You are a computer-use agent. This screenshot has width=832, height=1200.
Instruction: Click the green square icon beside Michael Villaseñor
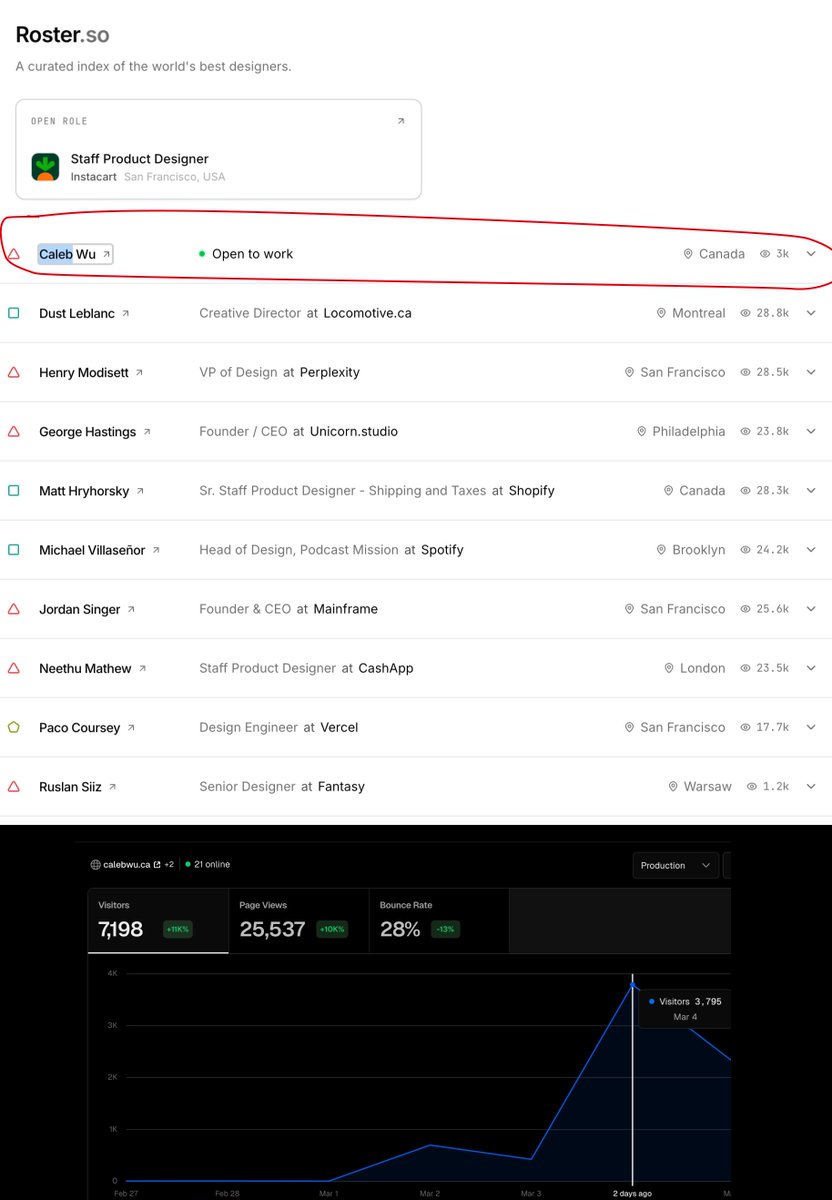coord(14,549)
